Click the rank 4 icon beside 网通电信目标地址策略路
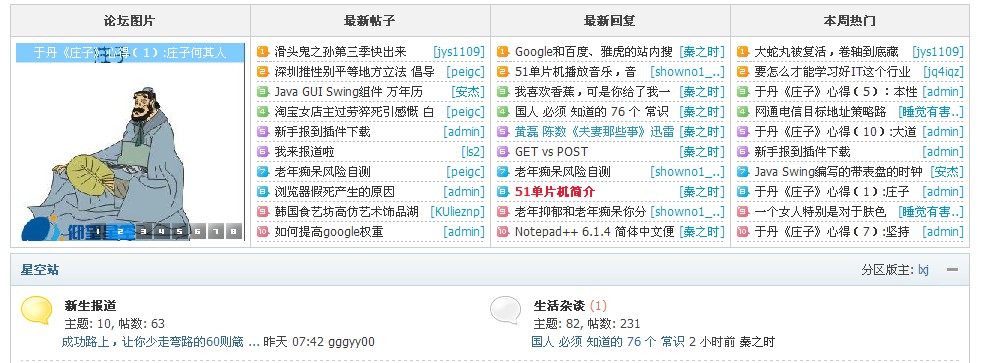982x363 pixels. (x=743, y=112)
